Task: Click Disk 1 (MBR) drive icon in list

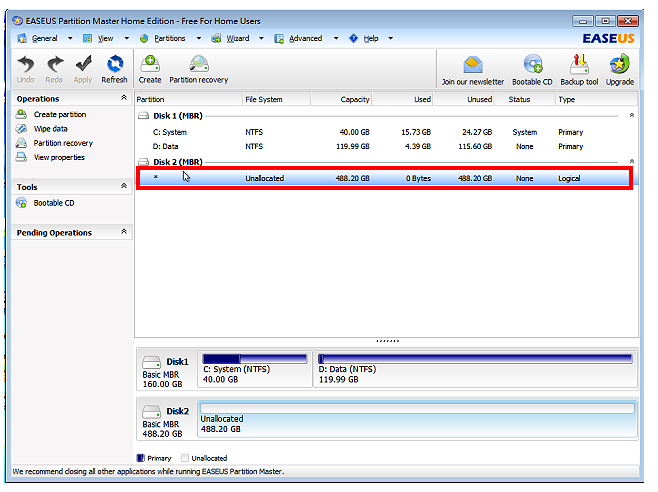Action: coord(144,115)
